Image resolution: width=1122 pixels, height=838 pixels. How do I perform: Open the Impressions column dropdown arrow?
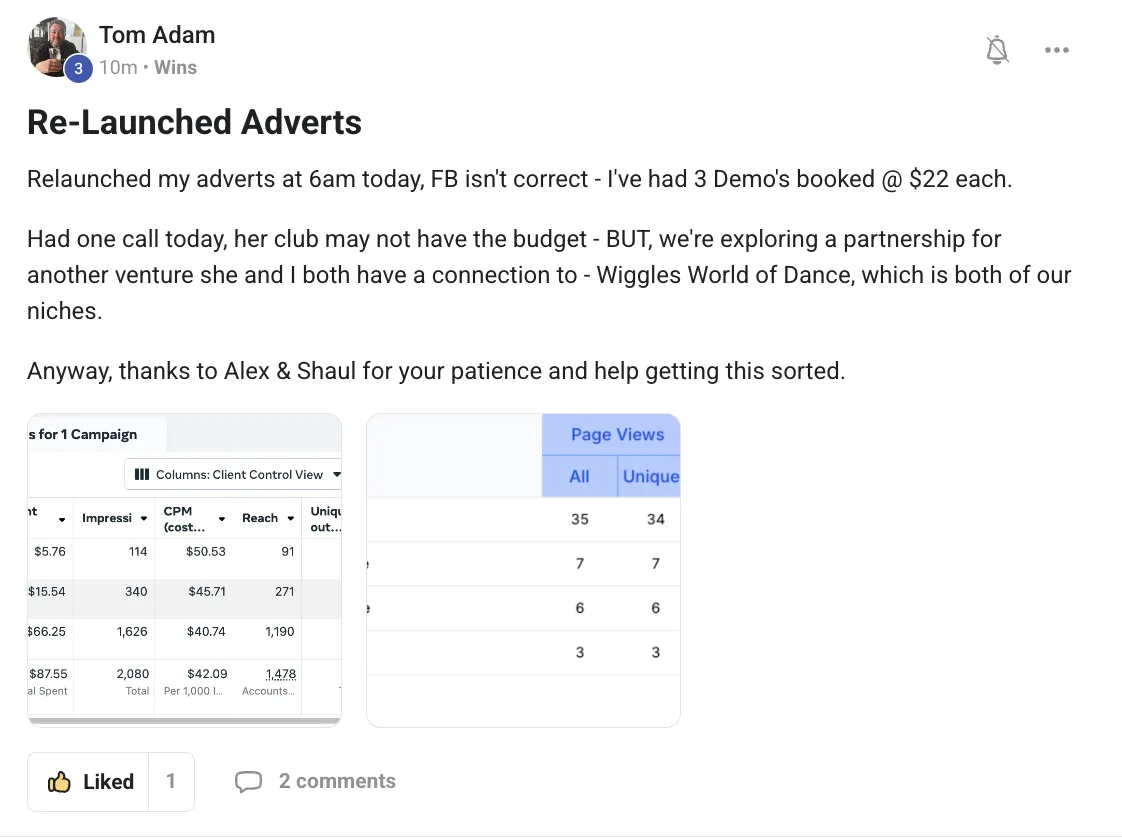coord(143,519)
